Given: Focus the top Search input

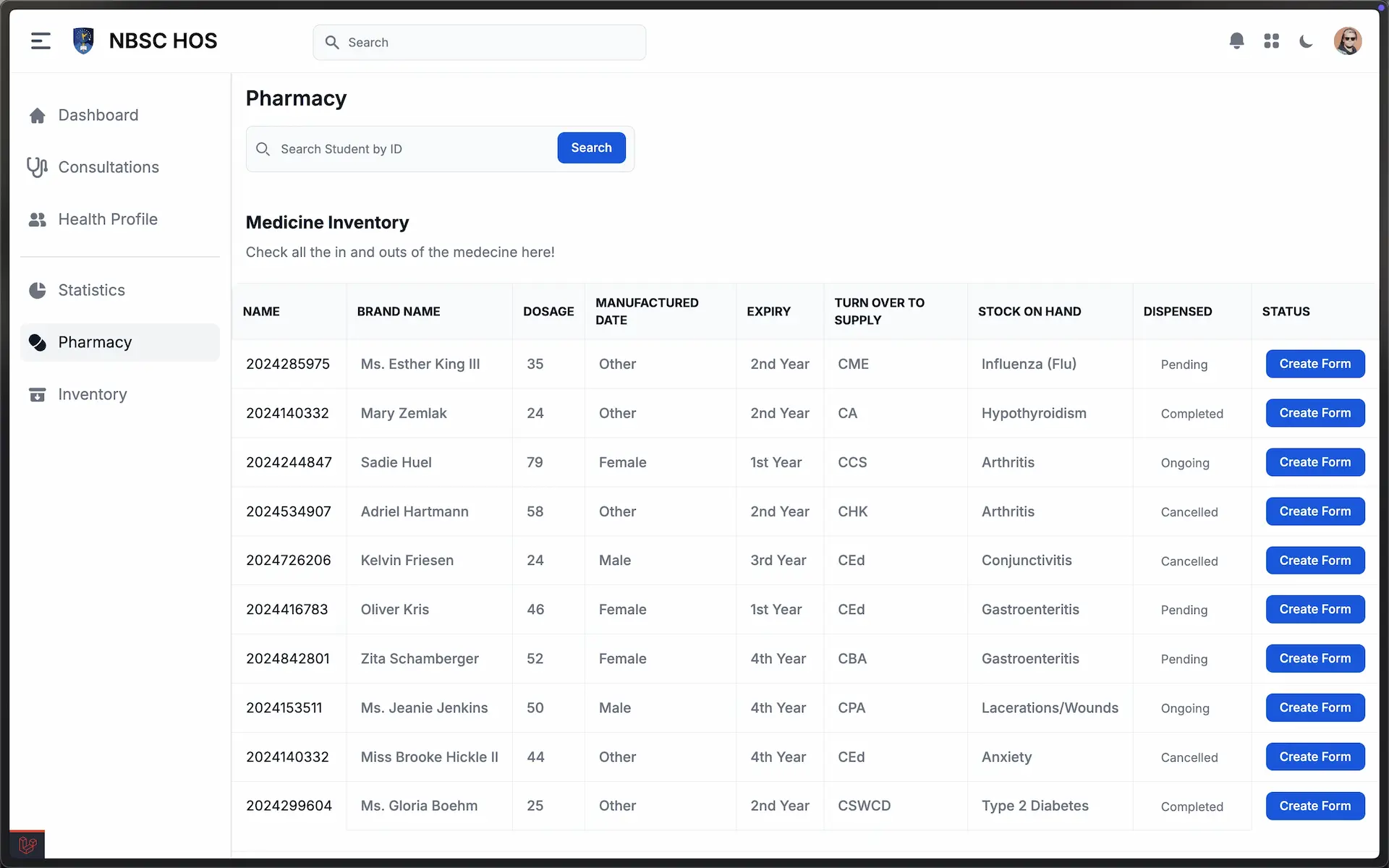Looking at the screenshot, I should point(480,43).
